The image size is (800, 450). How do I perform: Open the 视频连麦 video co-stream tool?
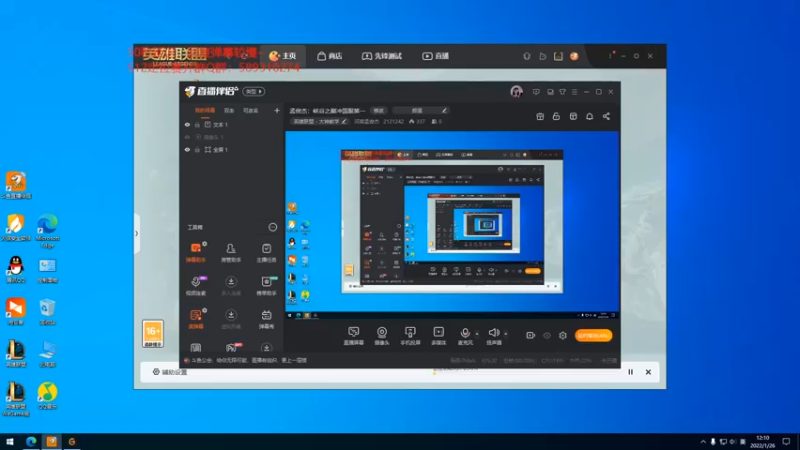pyautogui.click(x=196, y=286)
